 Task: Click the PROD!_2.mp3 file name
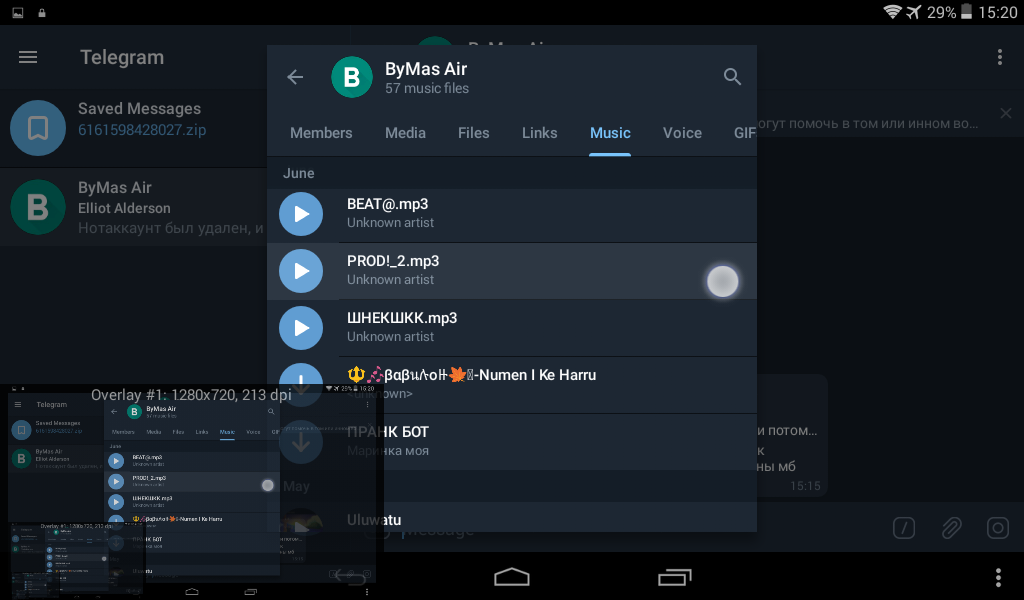[392, 261]
